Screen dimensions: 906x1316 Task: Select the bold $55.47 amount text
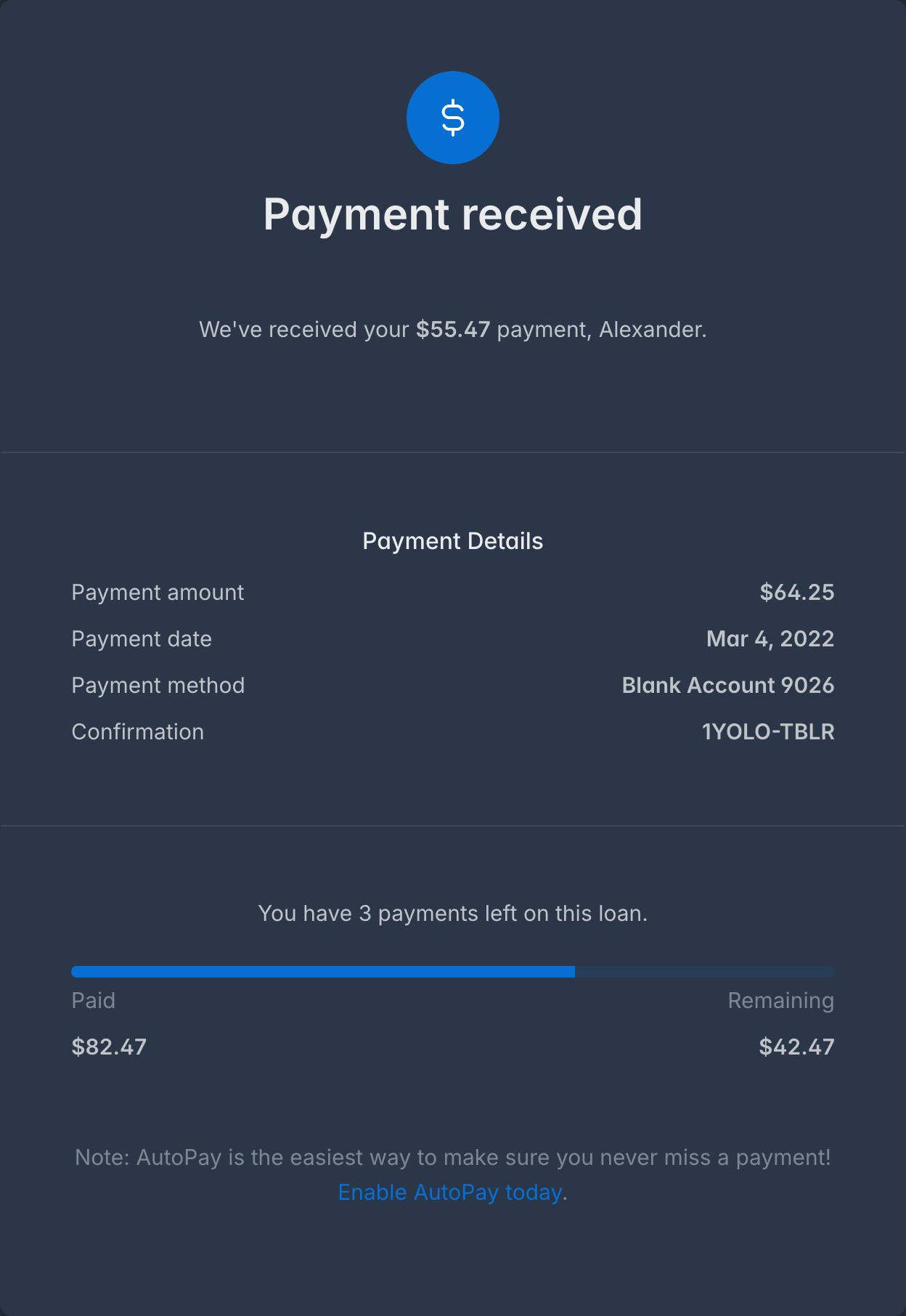pos(453,330)
